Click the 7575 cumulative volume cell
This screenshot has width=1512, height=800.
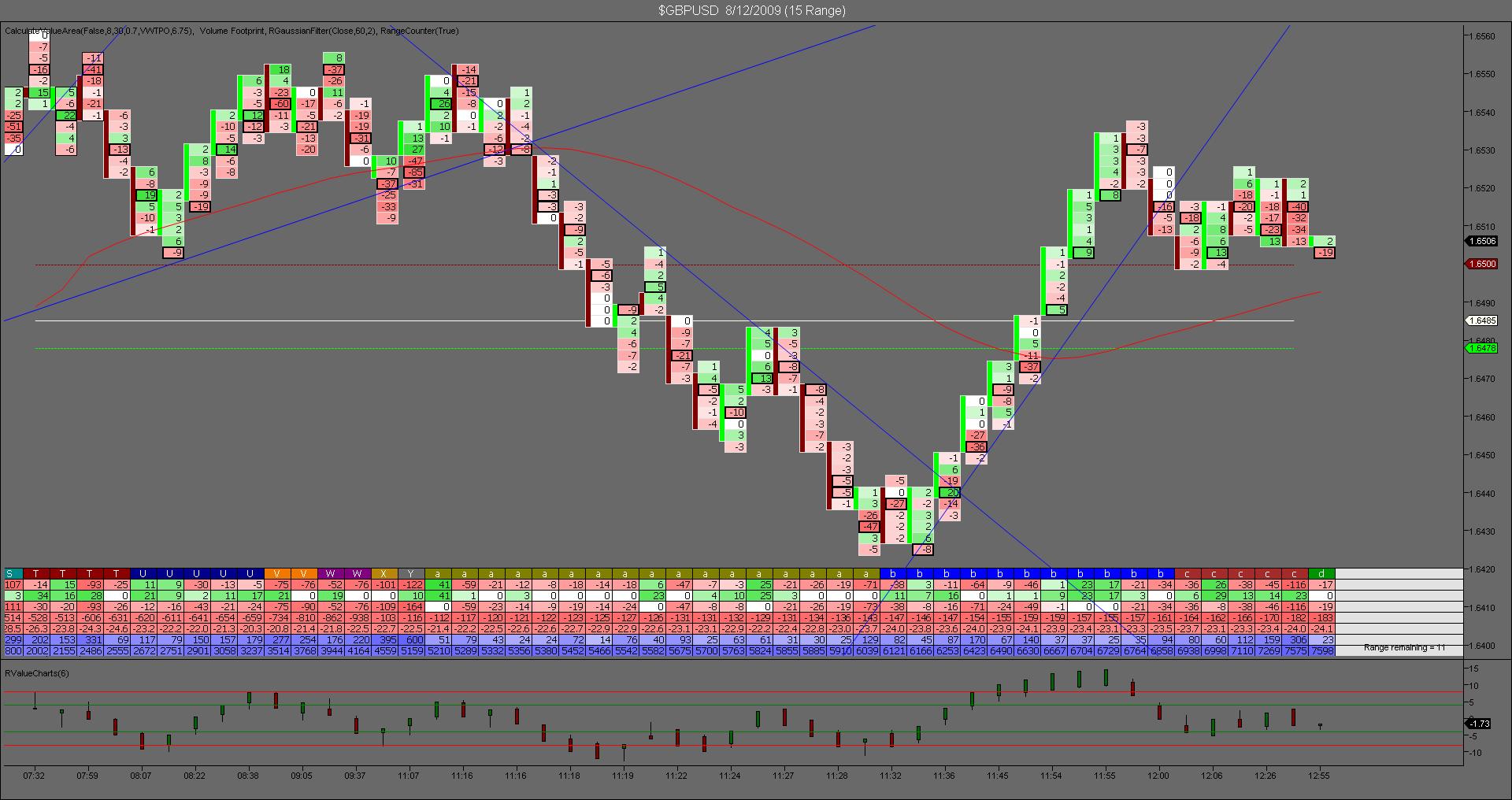[1295, 651]
